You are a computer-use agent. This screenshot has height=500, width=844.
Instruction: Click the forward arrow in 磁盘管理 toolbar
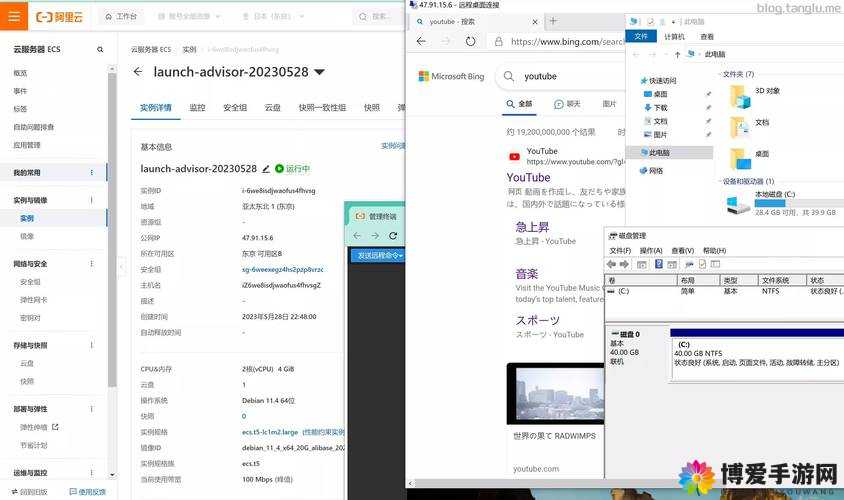tap(624, 264)
